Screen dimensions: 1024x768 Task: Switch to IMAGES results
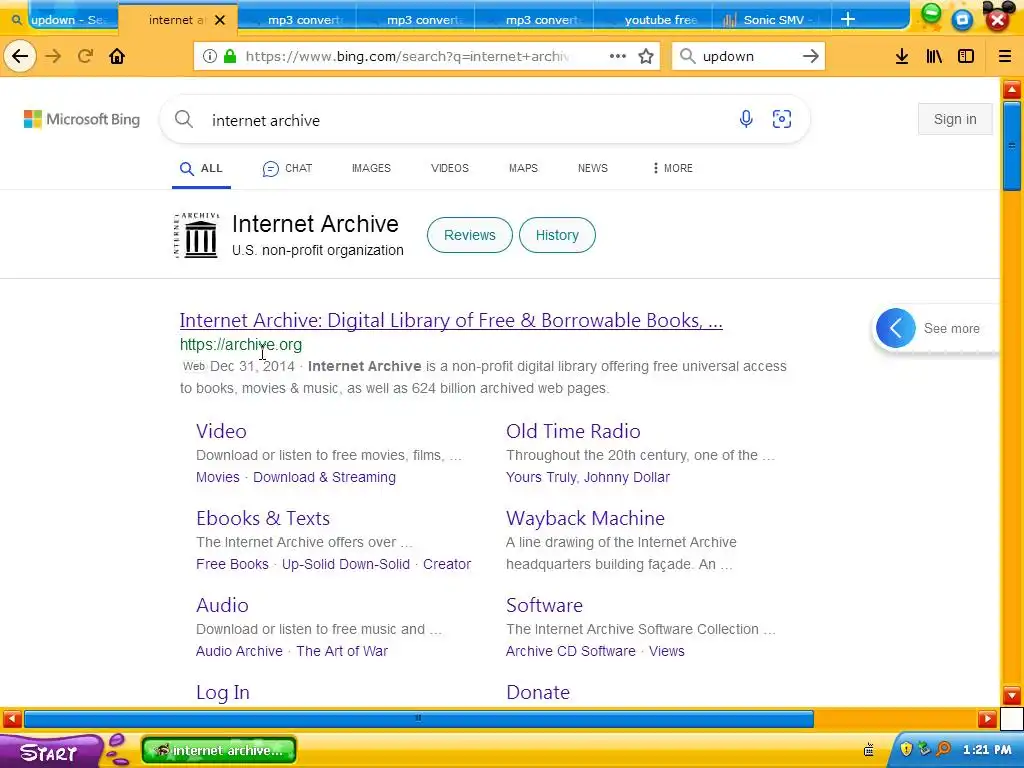coord(371,168)
